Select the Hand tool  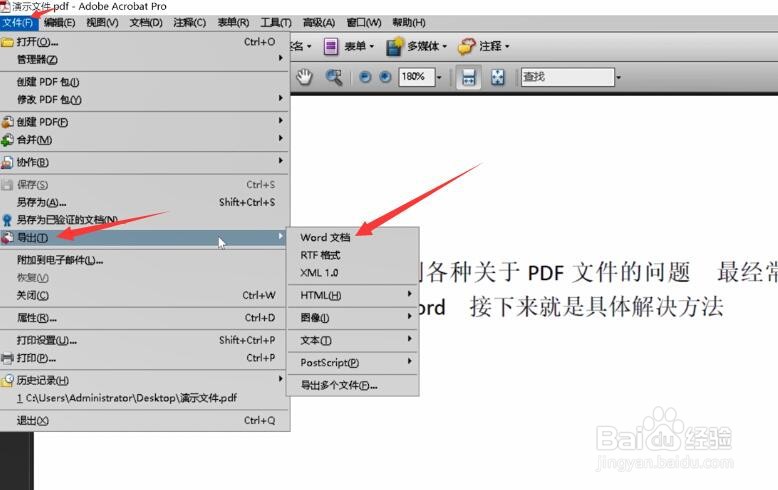[304, 77]
